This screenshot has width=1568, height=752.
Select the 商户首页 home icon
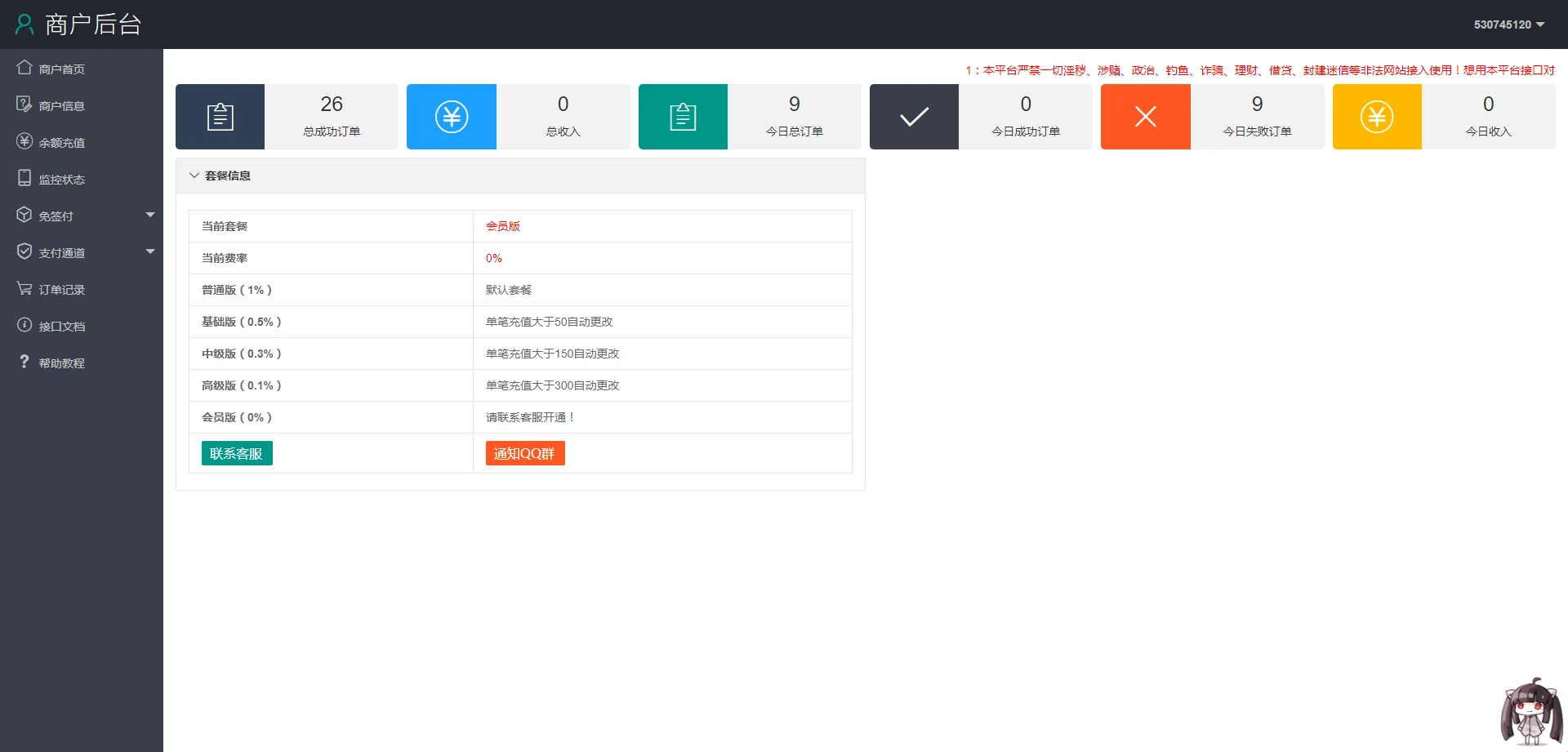pyautogui.click(x=24, y=68)
